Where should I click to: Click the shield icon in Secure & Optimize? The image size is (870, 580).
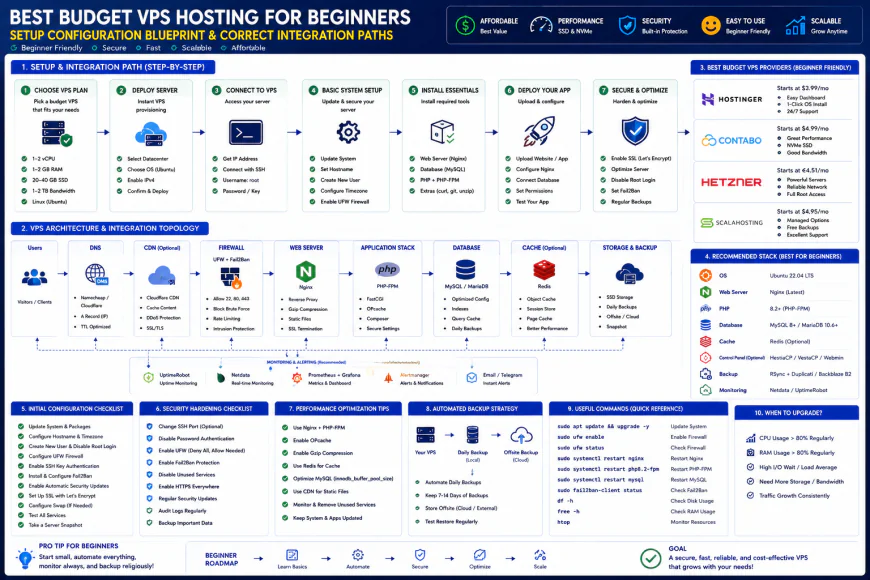coord(635,132)
